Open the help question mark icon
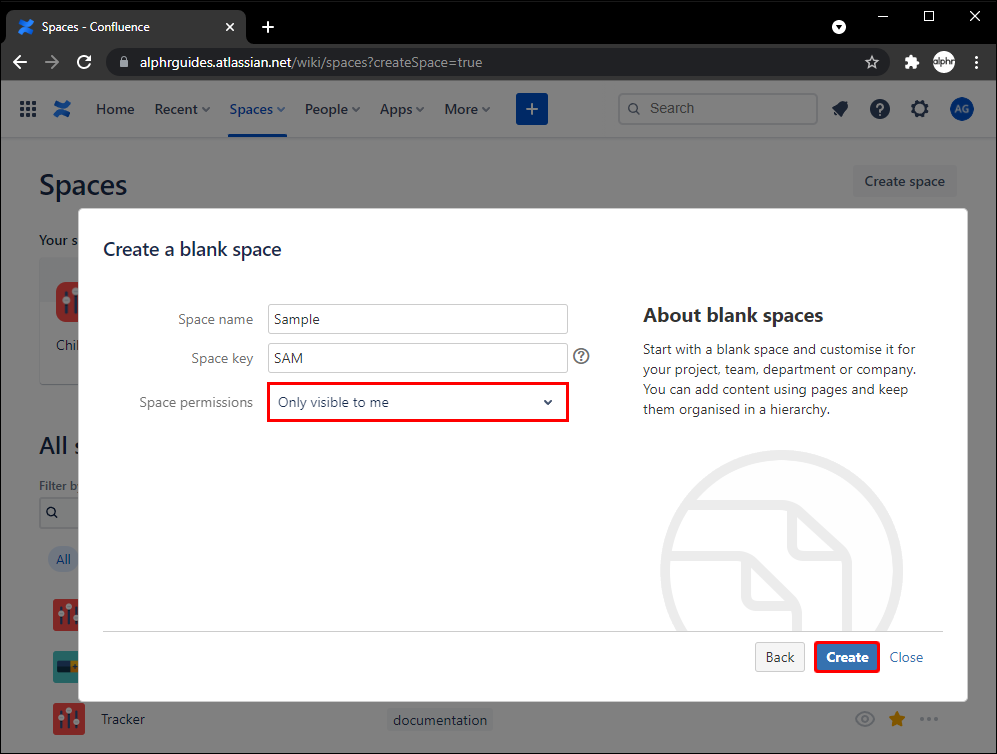Image resolution: width=997 pixels, height=754 pixels. 880,109
